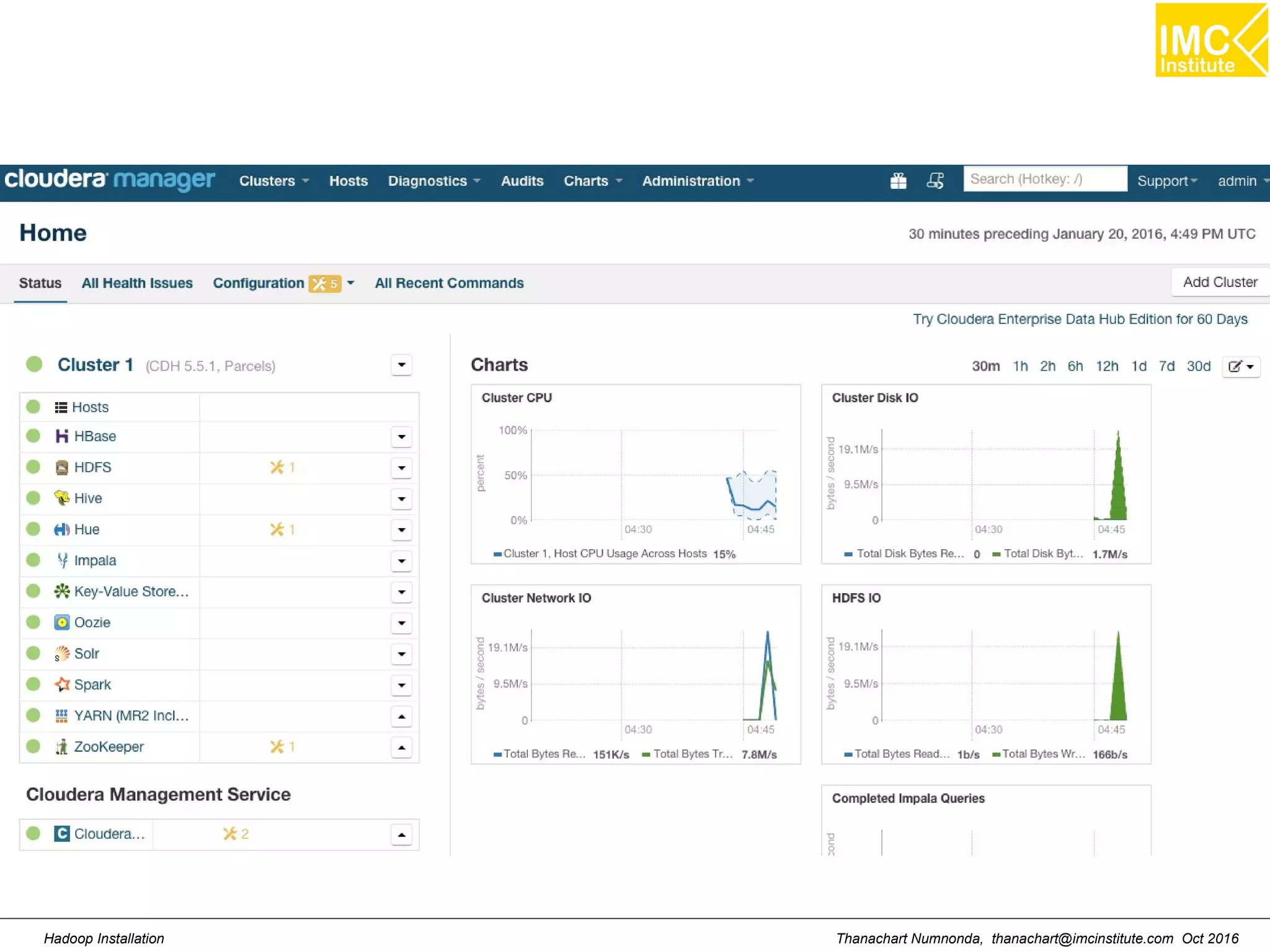
Task: Switch to All Recent Commands tab
Action: click(x=450, y=283)
